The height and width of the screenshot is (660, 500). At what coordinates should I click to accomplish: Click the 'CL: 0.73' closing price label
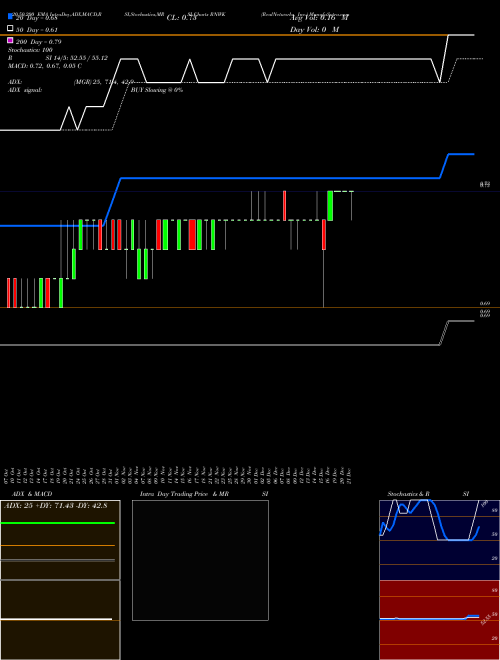pos(181,18)
